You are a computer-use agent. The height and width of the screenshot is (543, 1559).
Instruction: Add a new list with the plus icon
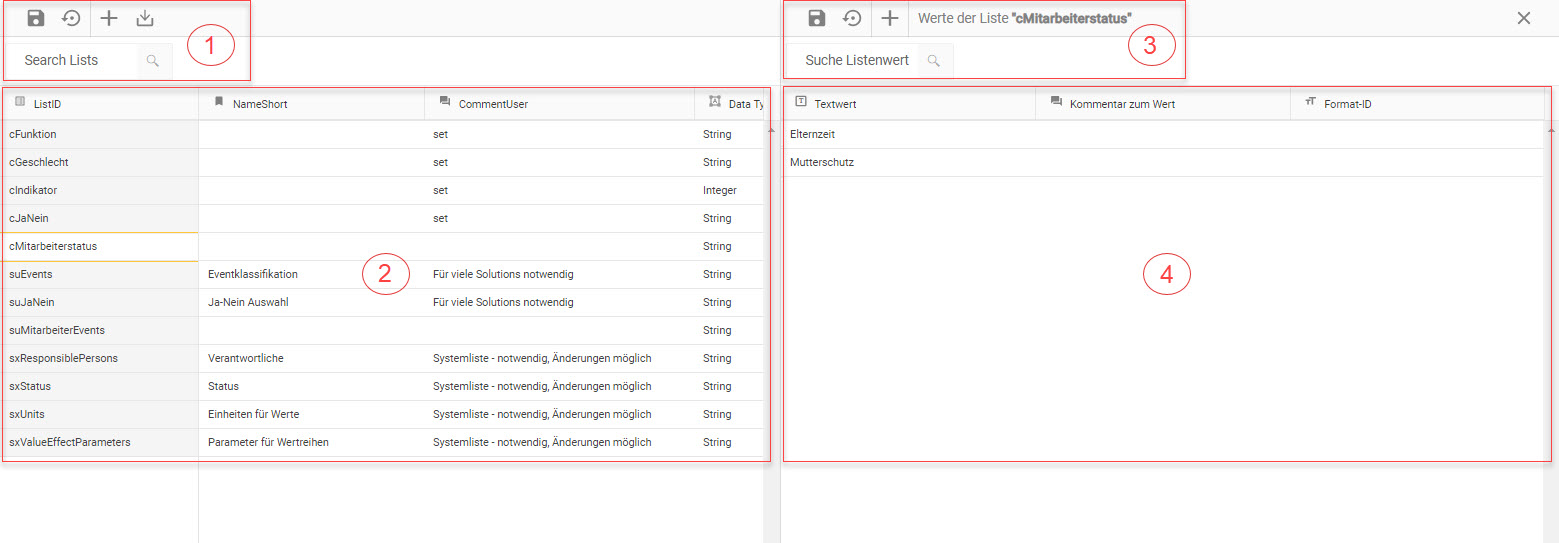click(x=109, y=18)
